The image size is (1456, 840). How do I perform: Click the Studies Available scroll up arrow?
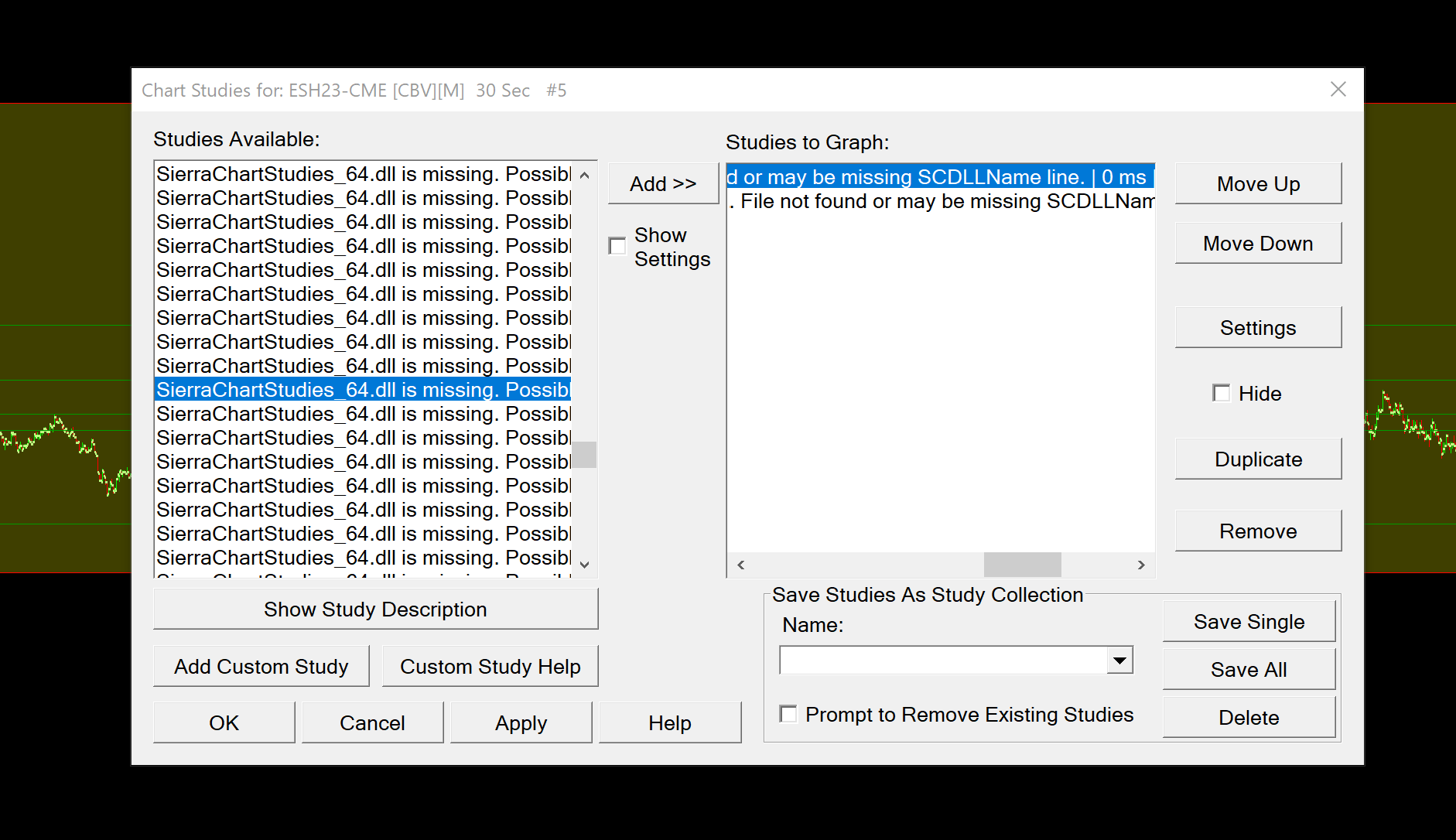pyautogui.click(x=584, y=175)
